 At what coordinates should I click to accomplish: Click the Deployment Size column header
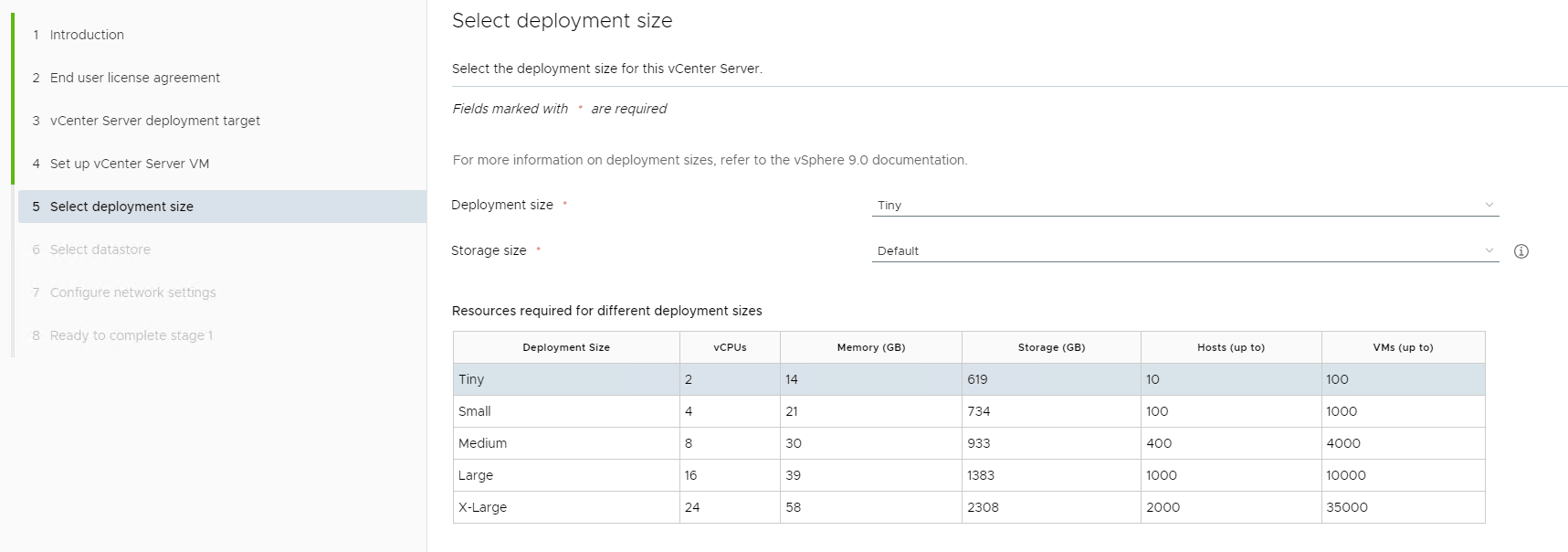coord(565,347)
